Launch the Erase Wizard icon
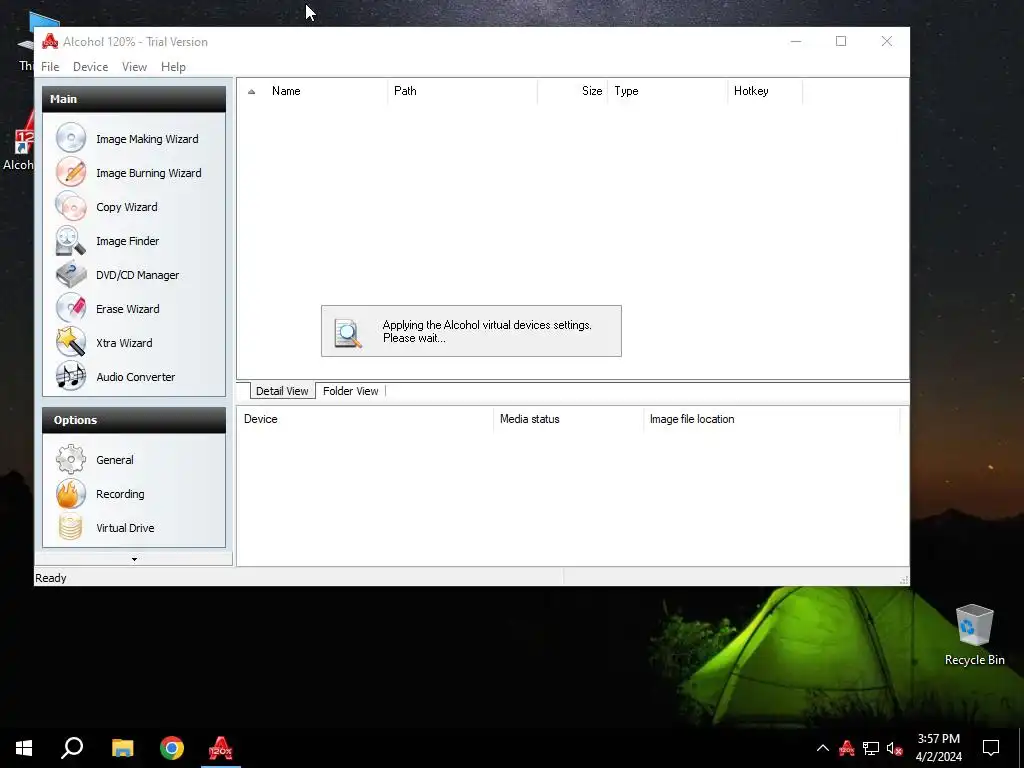Viewport: 1024px width, 768px height. point(71,308)
